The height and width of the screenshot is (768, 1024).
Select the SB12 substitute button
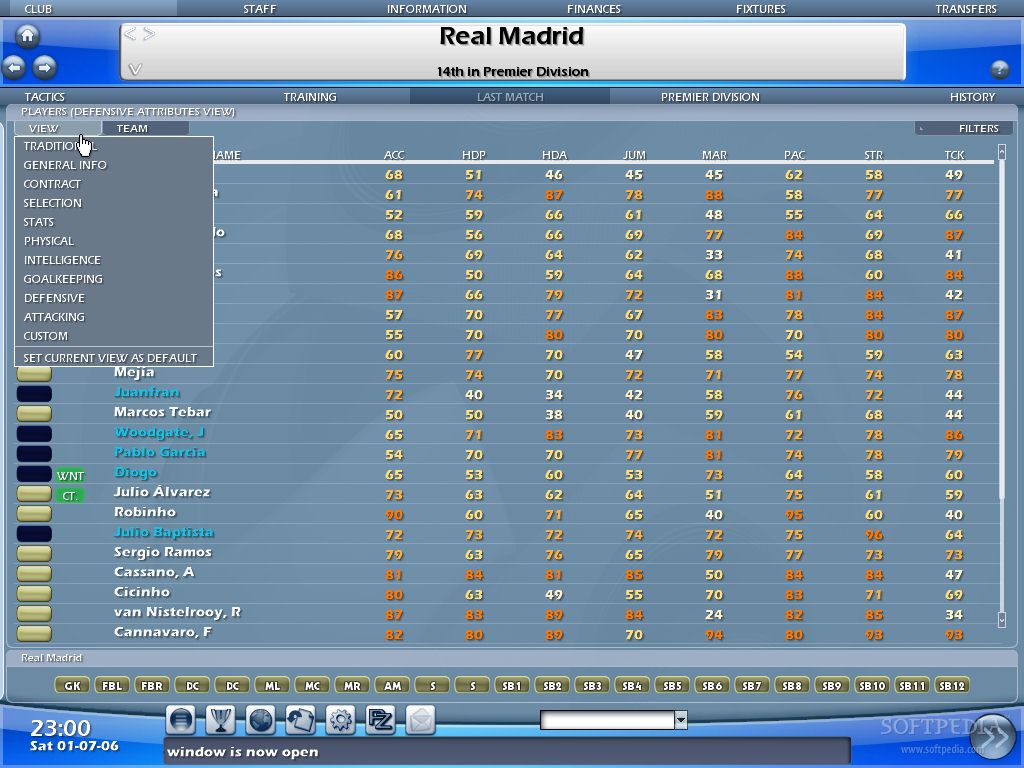(952, 685)
